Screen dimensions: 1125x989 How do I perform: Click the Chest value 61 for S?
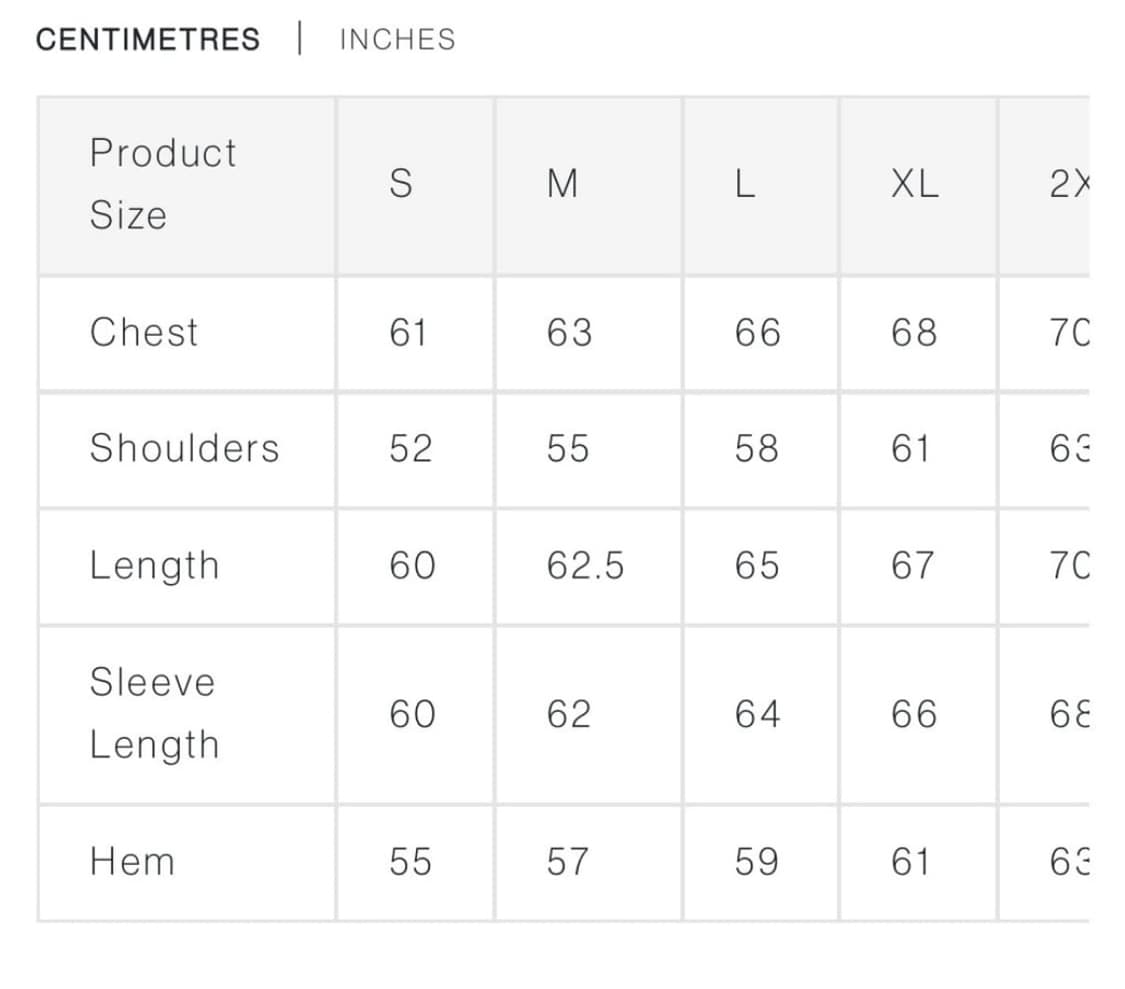408,332
